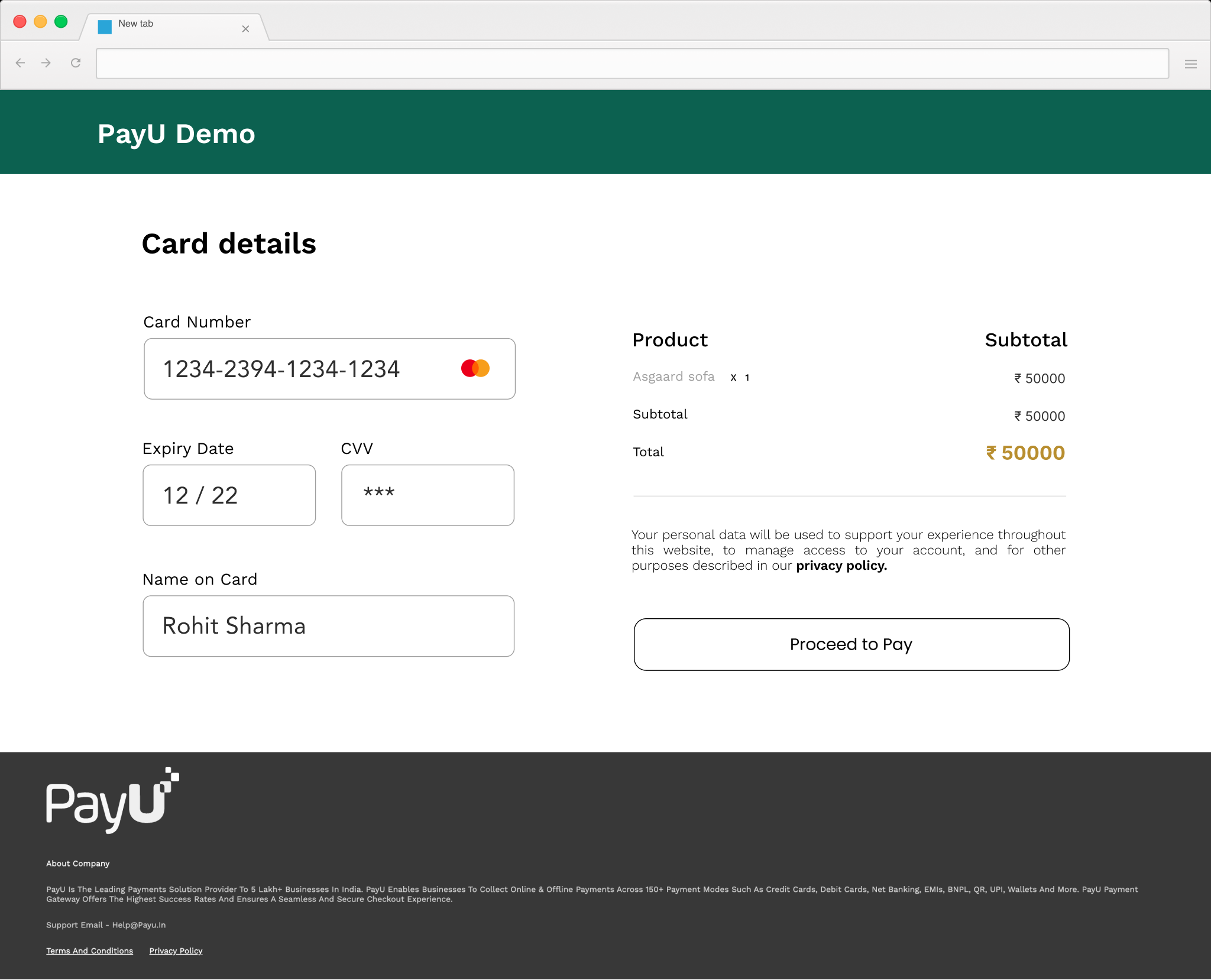Viewport: 1211px width, 980px height.
Task: Click the Asgaard sofa product name
Action: [x=674, y=377]
